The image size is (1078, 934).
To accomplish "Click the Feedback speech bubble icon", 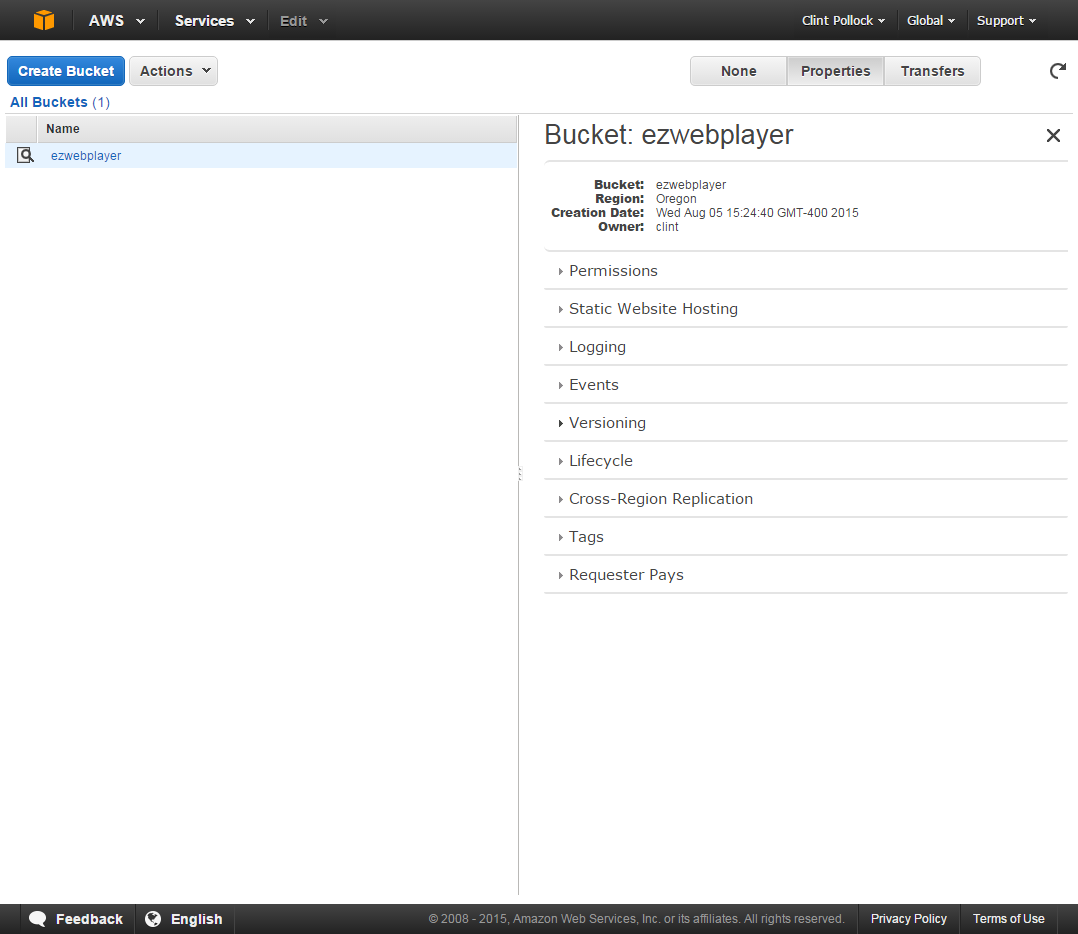I will coord(38,919).
